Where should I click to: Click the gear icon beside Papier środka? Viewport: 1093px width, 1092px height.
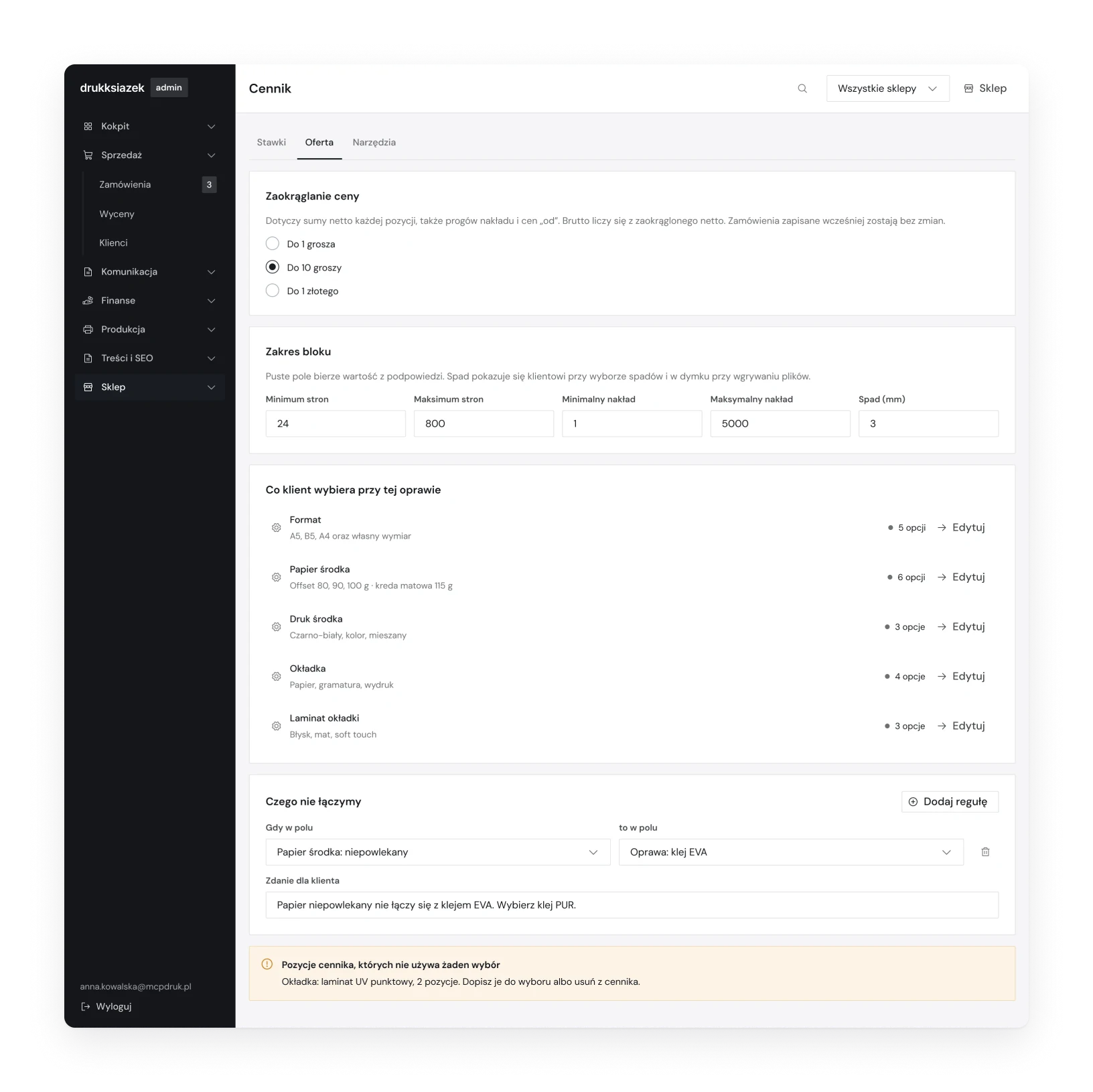(276, 577)
